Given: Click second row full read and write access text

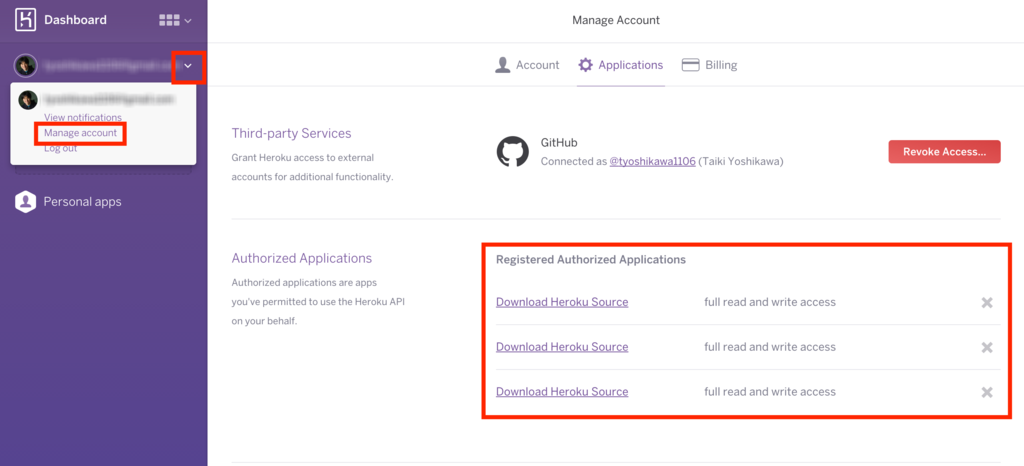Looking at the screenshot, I should click(x=770, y=347).
